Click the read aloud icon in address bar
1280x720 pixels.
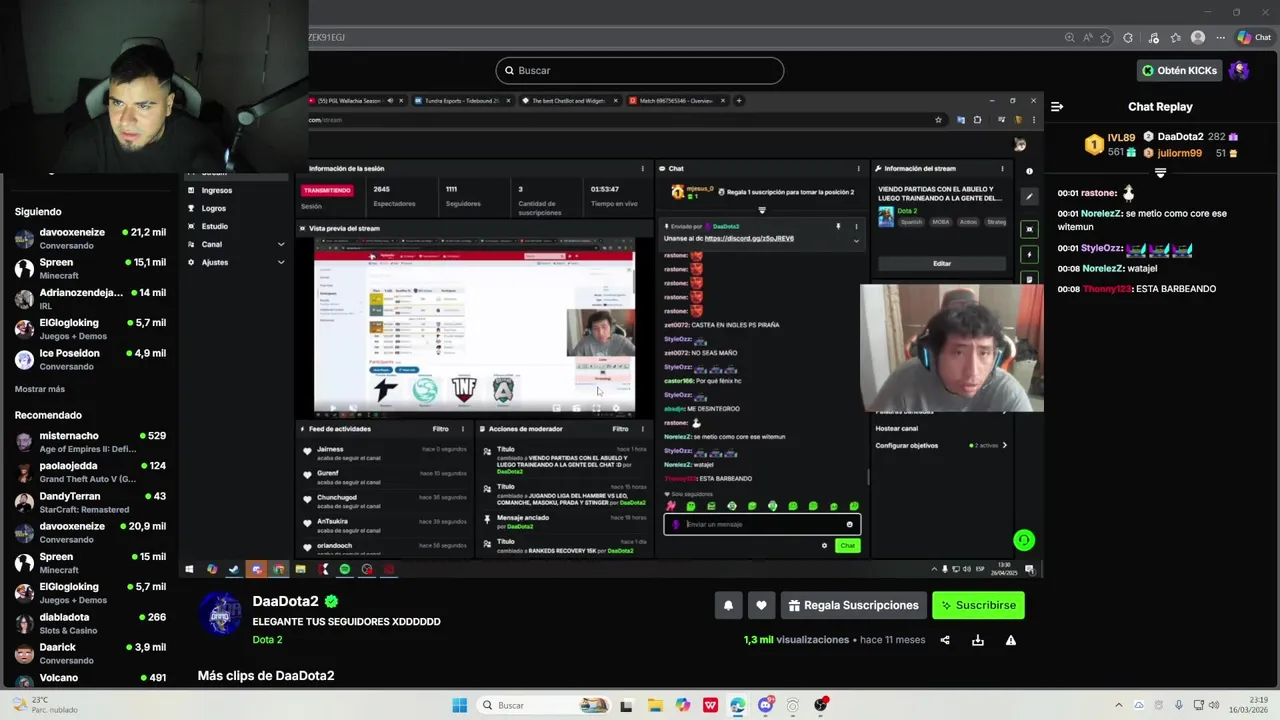(1087, 38)
